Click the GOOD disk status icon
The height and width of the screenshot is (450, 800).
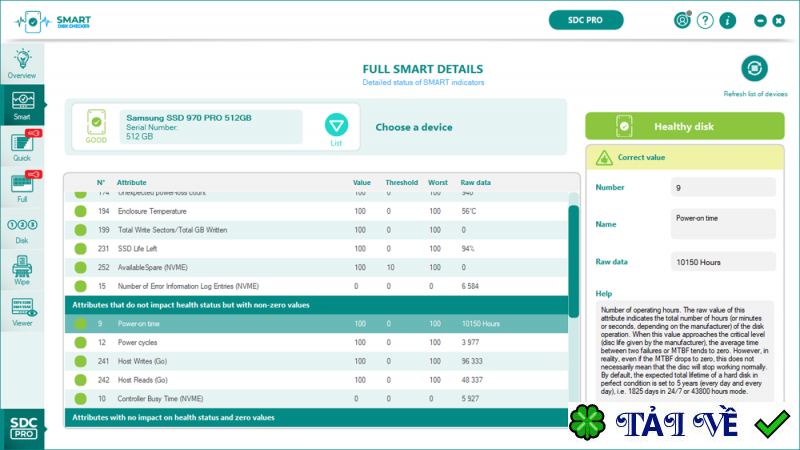[x=96, y=126]
